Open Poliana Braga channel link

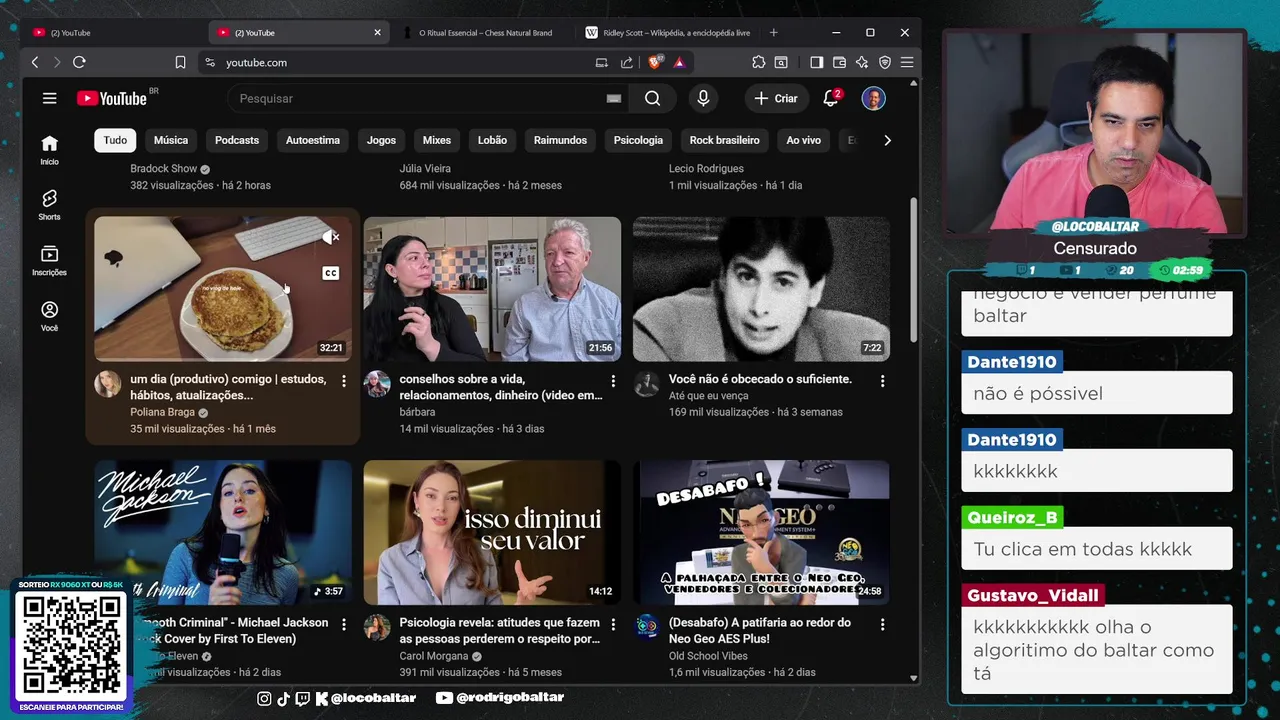tap(162, 412)
